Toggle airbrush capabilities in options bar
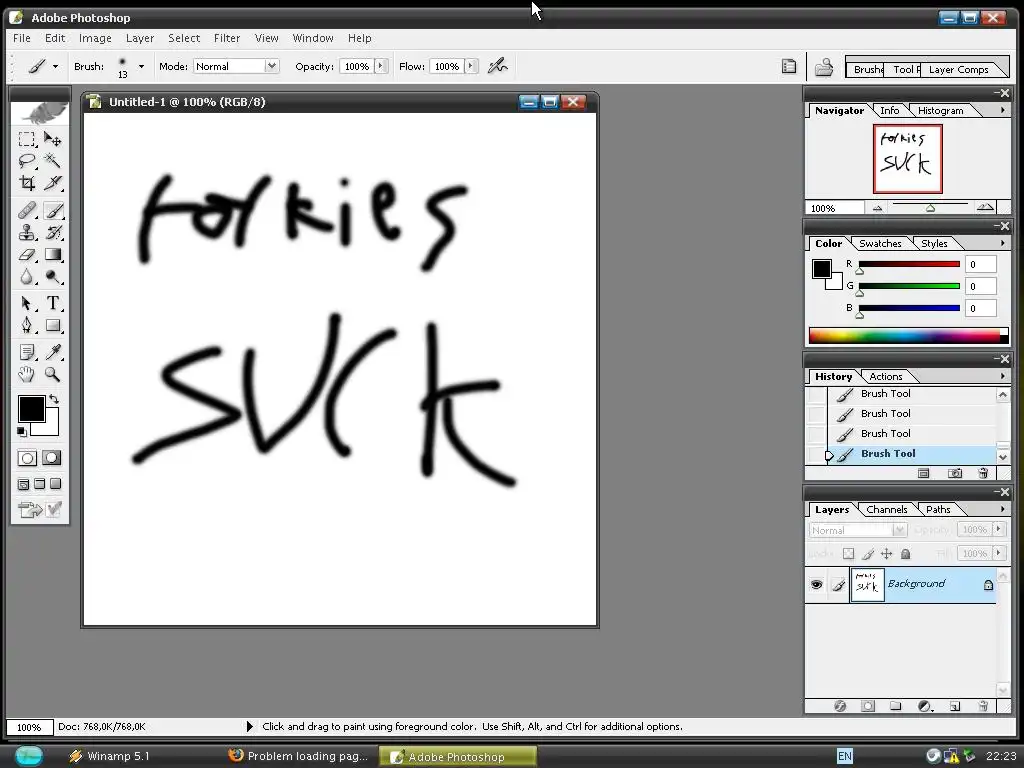This screenshot has width=1024, height=768. click(x=498, y=66)
